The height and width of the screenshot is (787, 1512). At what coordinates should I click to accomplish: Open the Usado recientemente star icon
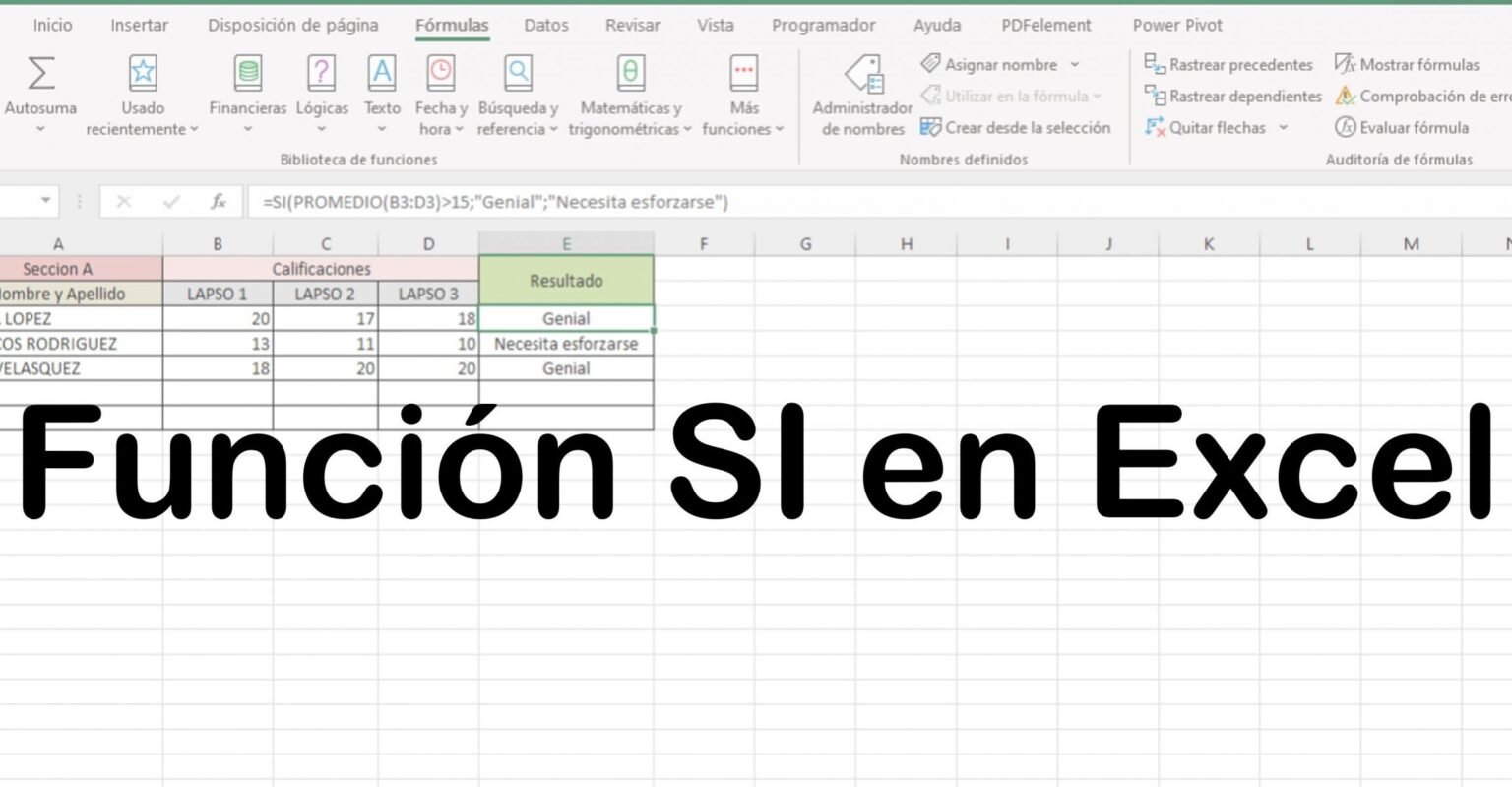[143, 72]
